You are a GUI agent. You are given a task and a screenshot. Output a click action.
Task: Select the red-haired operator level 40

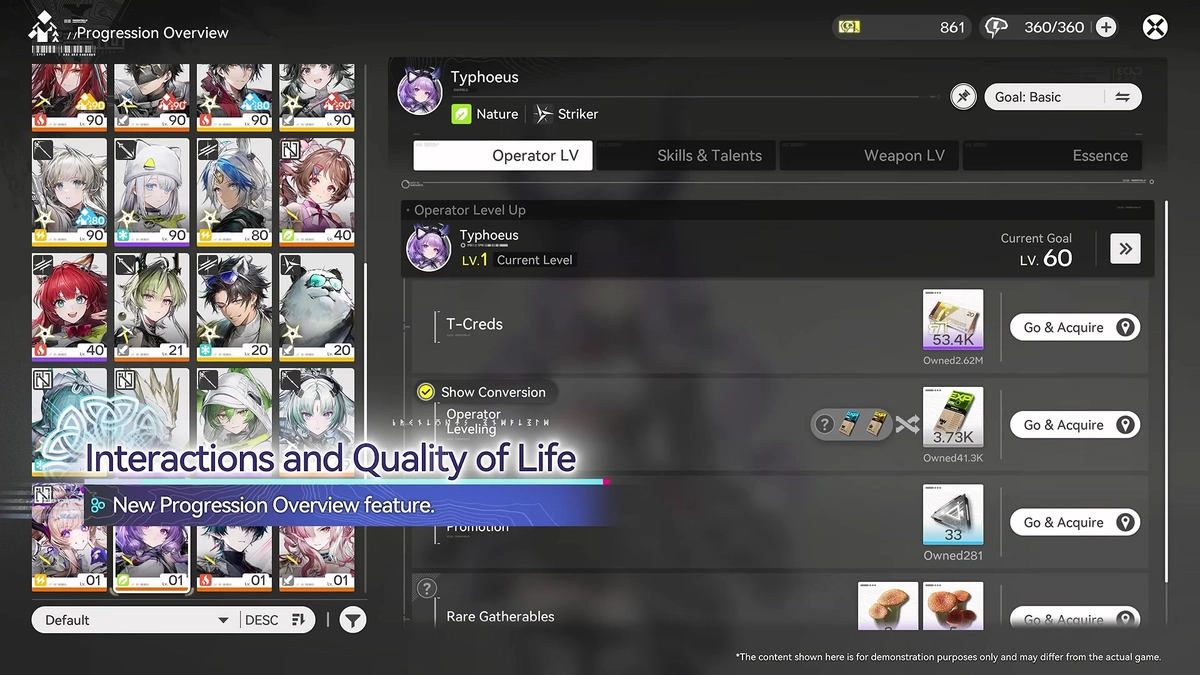pos(69,306)
